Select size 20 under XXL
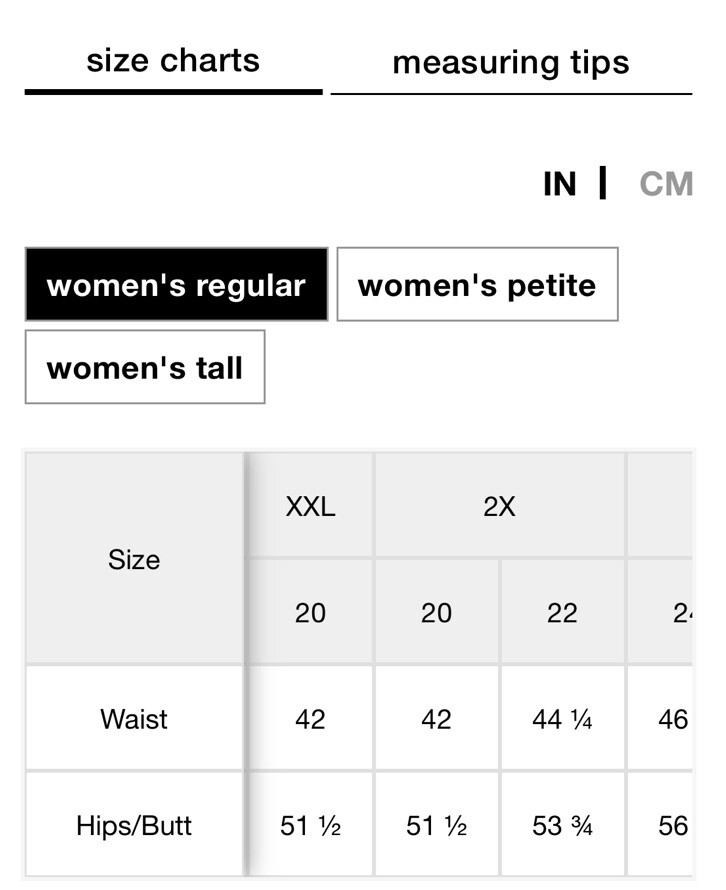726x890 pixels. coord(310,613)
